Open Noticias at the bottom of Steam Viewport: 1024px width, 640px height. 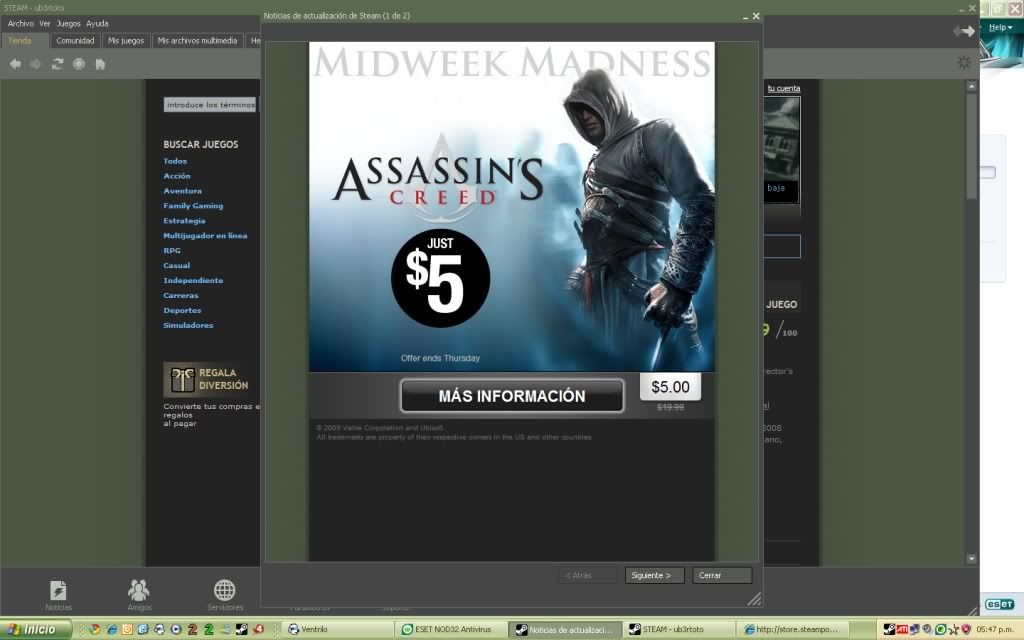[58, 595]
